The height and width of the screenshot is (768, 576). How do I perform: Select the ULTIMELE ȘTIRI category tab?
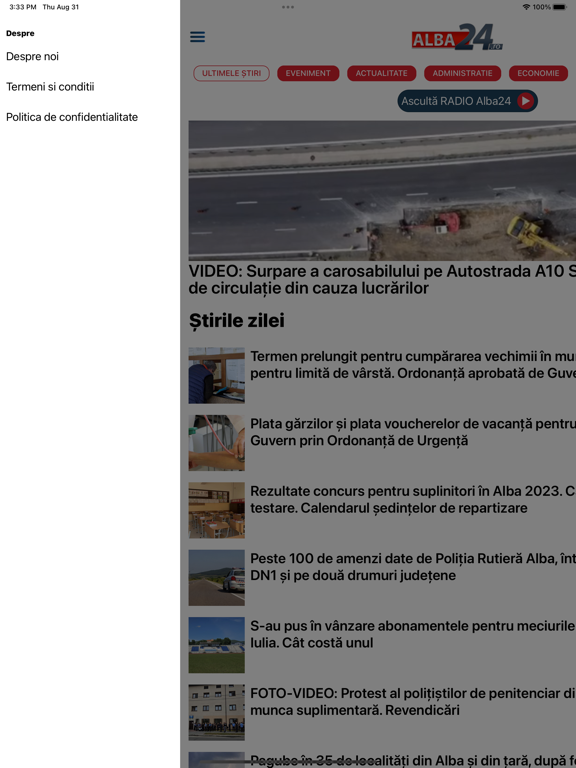pos(232,73)
